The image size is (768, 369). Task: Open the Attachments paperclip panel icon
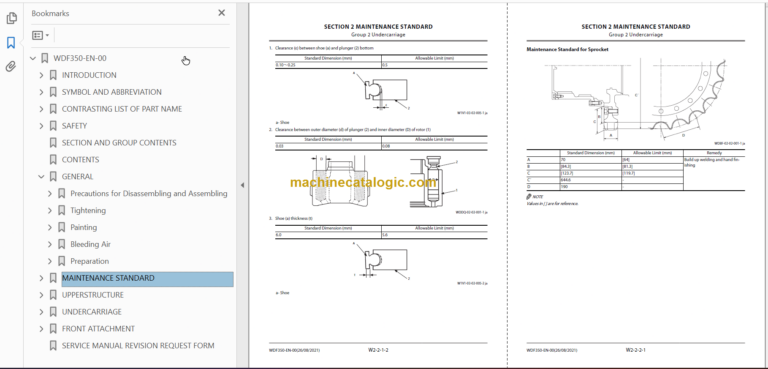(11, 67)
